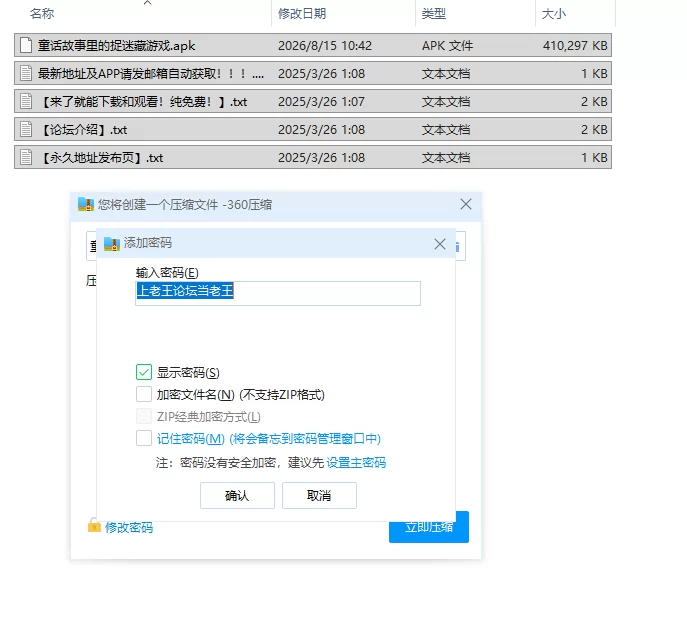This screenshot has width=687, height=624.
Task: Select the 童话故事里的捉迷藏游戏.apk file name
Action: tap(116, 46)
